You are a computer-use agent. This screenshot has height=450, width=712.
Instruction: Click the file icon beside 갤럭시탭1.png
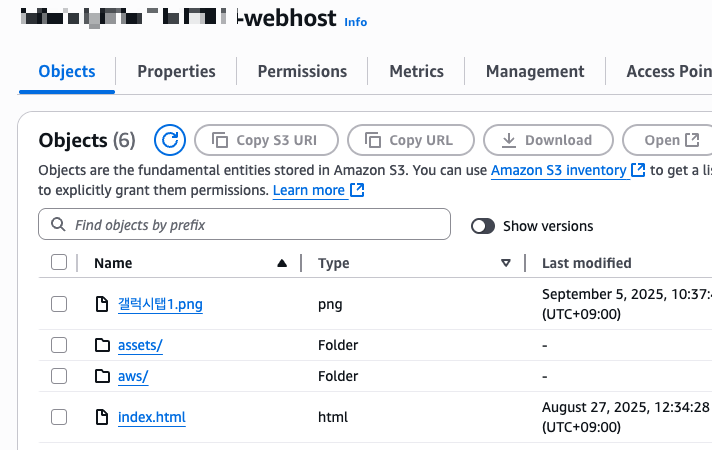pyautogui.click(x=102, y=304)
